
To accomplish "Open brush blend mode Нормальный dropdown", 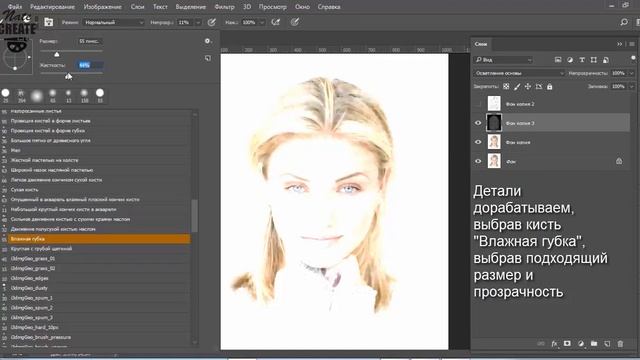I will tap(113, 22).
